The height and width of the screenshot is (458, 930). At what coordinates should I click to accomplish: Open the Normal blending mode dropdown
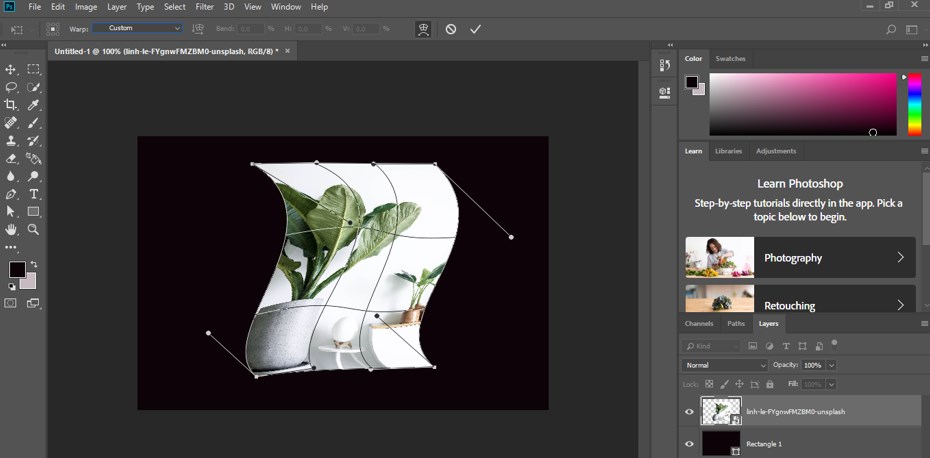725,365
